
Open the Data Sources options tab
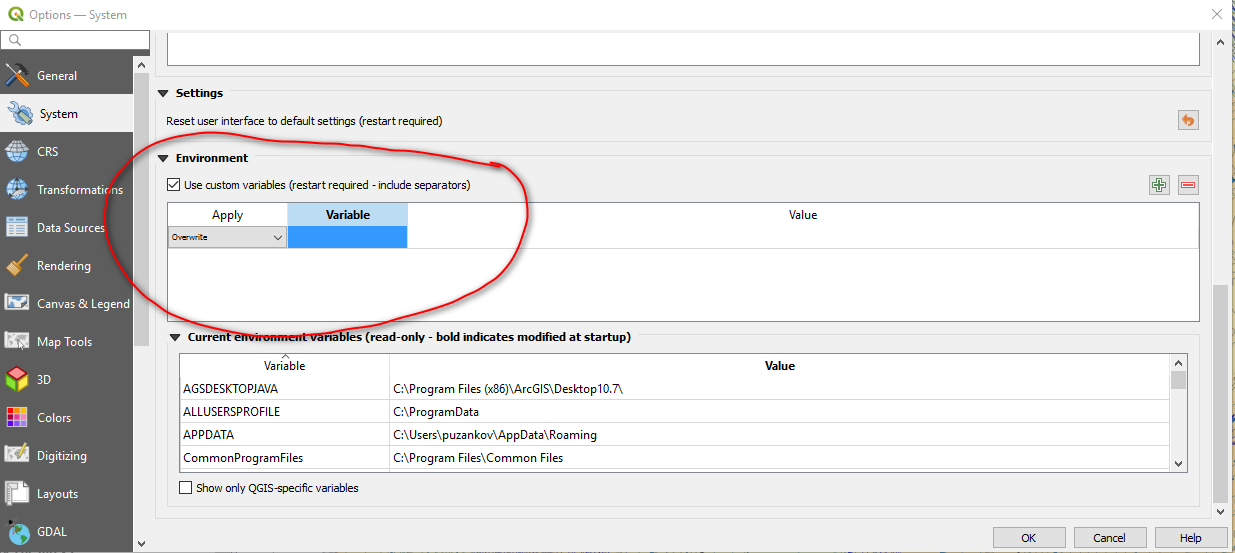[x=70, y=228]
